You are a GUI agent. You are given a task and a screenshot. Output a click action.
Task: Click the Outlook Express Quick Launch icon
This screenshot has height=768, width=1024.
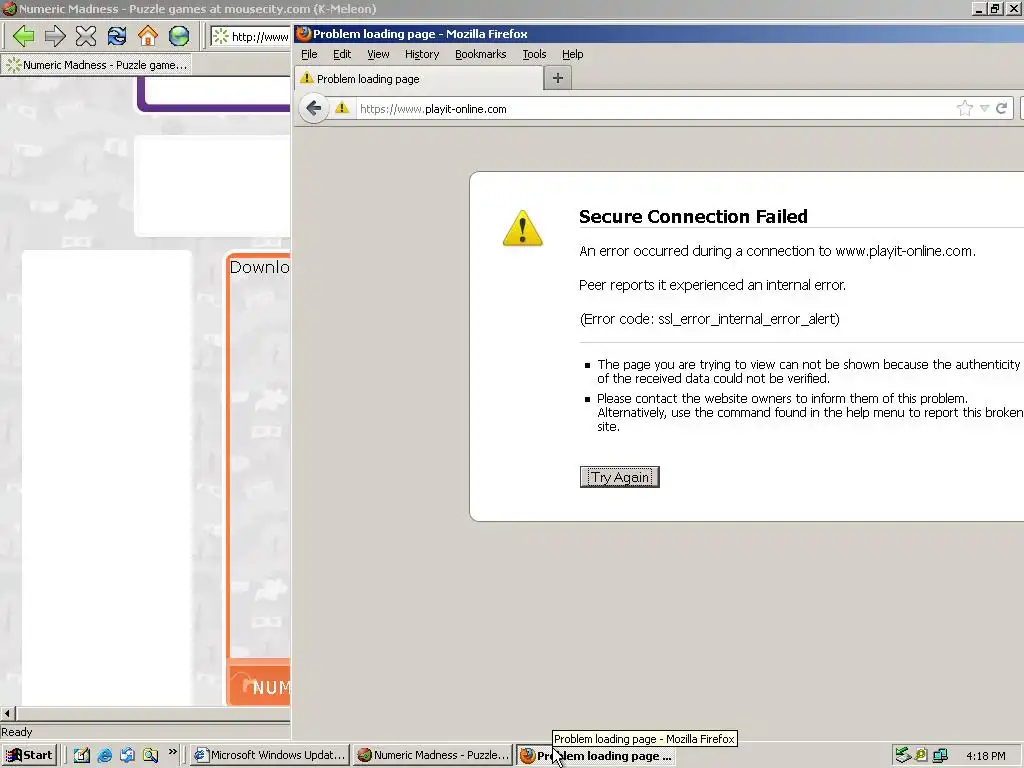click(x=127, y=755)
